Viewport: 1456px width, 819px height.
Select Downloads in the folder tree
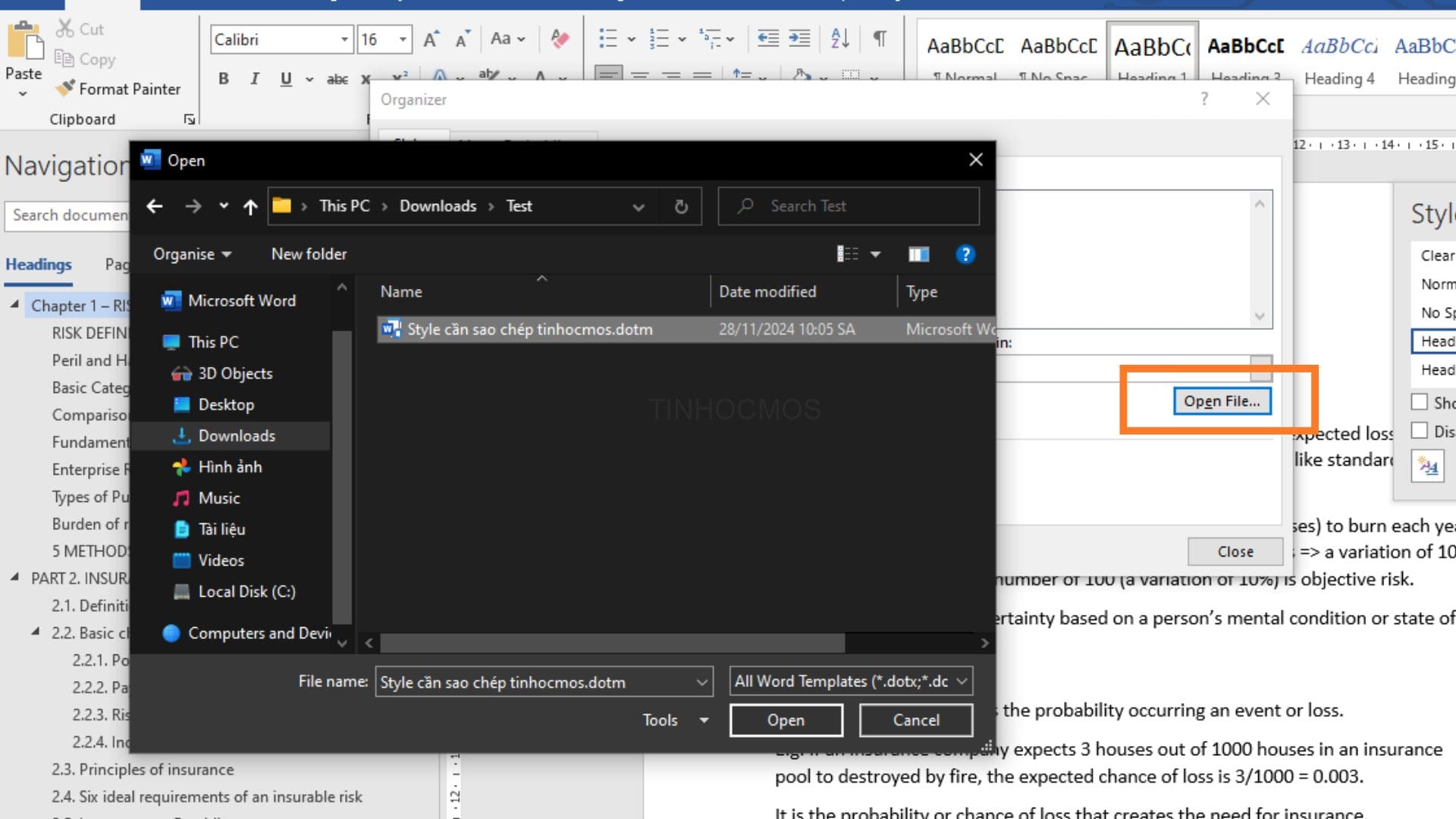tap(236, 435)
